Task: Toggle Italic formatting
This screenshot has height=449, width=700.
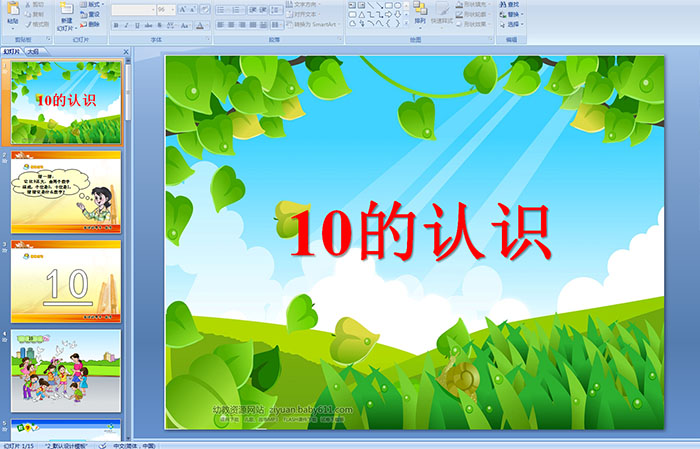Action: (x=126, y=25)
